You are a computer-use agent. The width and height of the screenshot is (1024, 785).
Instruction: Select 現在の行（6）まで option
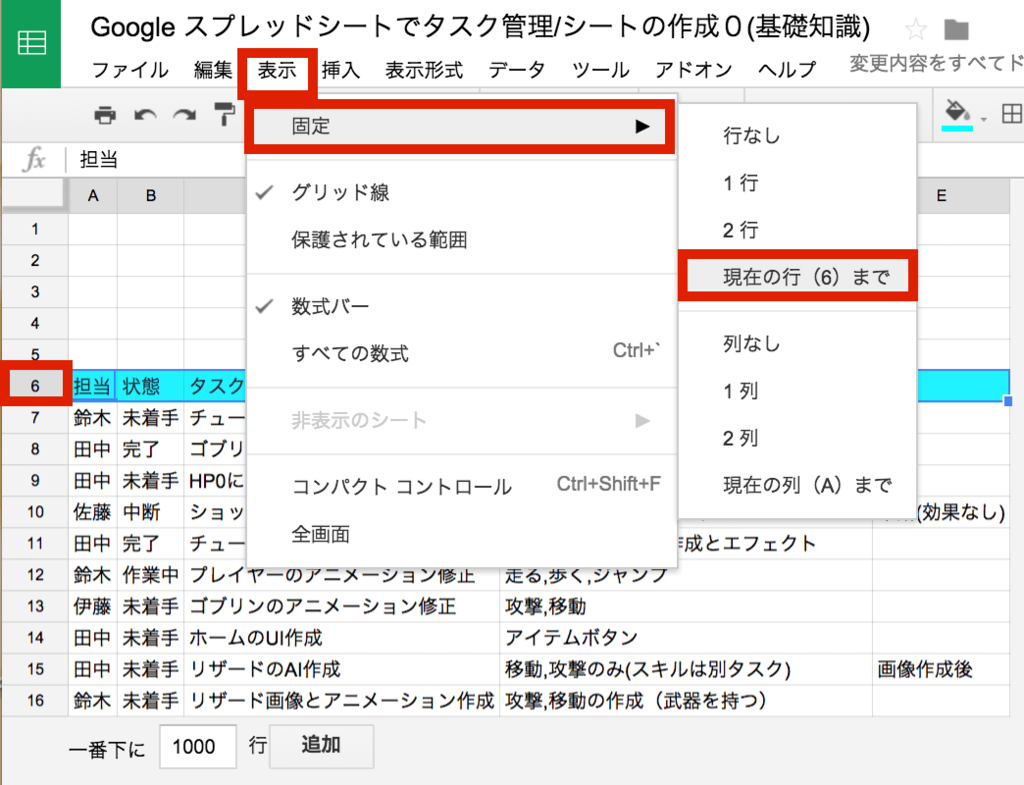[x=797, y=276]
